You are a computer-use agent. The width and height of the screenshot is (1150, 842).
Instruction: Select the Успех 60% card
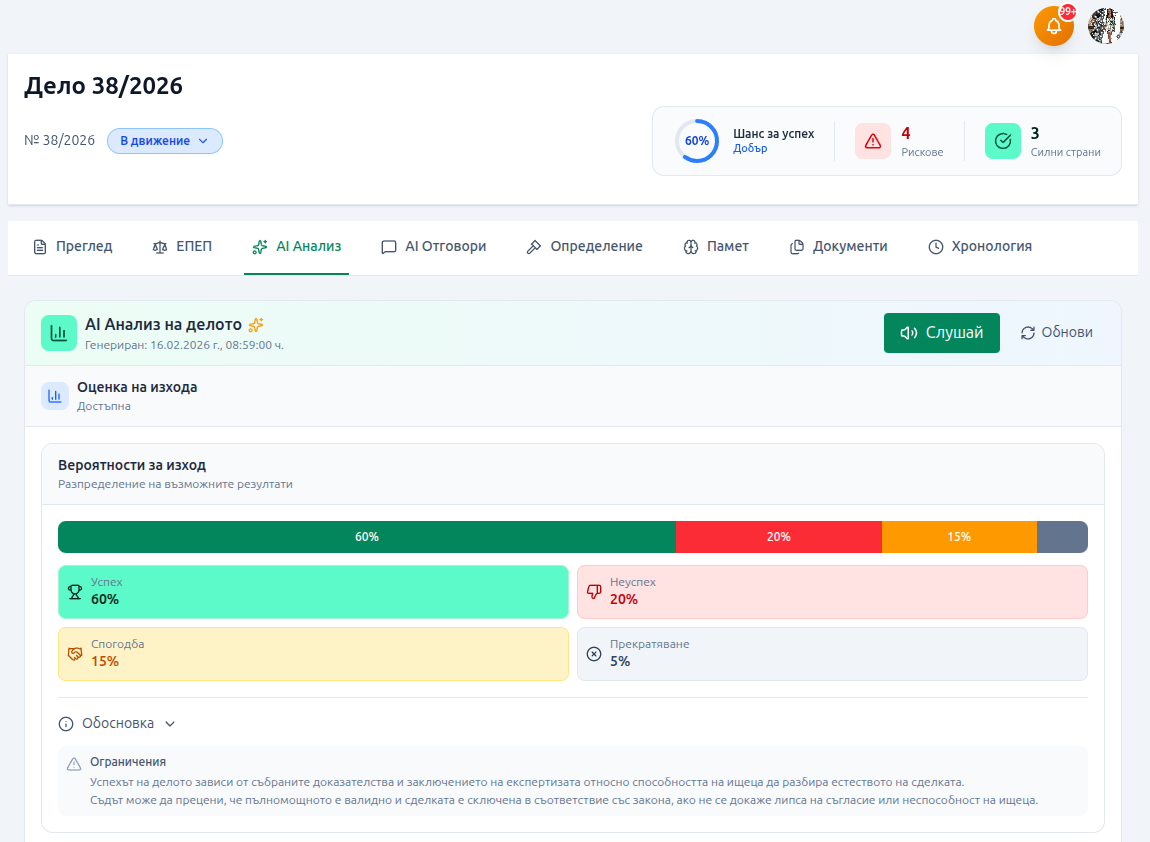point(313,592)
